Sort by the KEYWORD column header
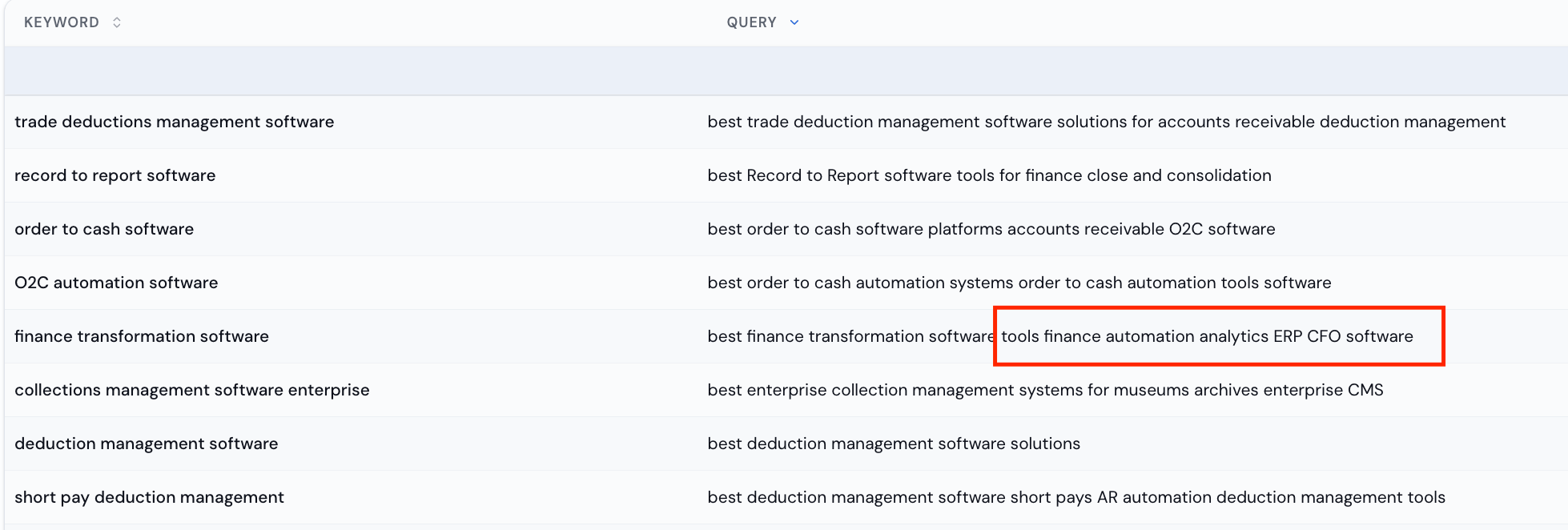Image resolution: width=1568 pixels, height=530 pixels. tap(62, 22)
